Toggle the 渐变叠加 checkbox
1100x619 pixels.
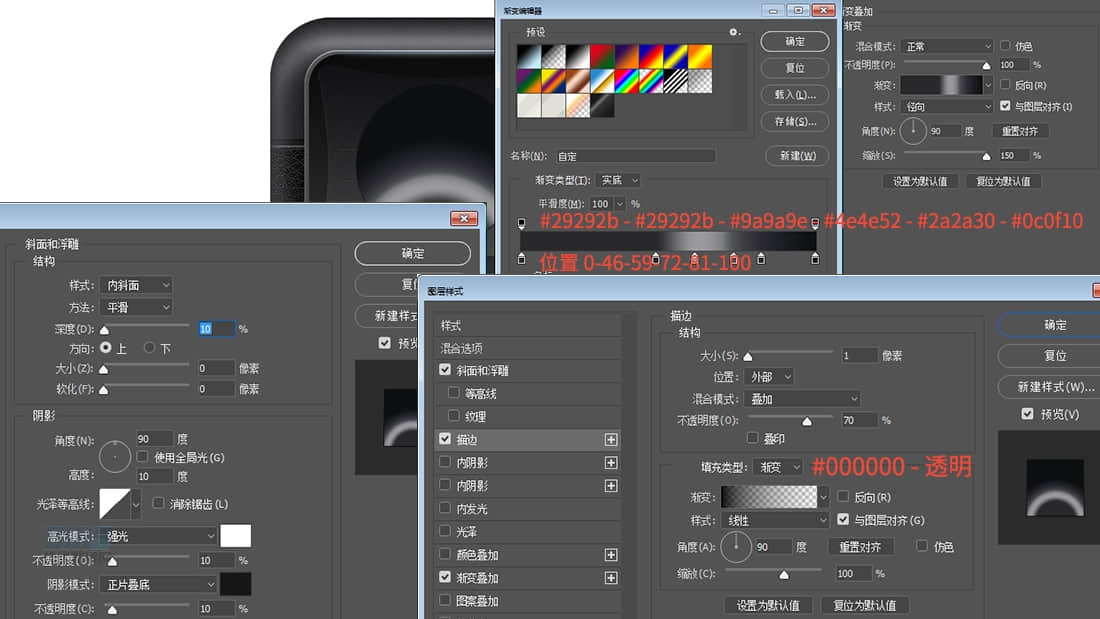tap(445, 577)
